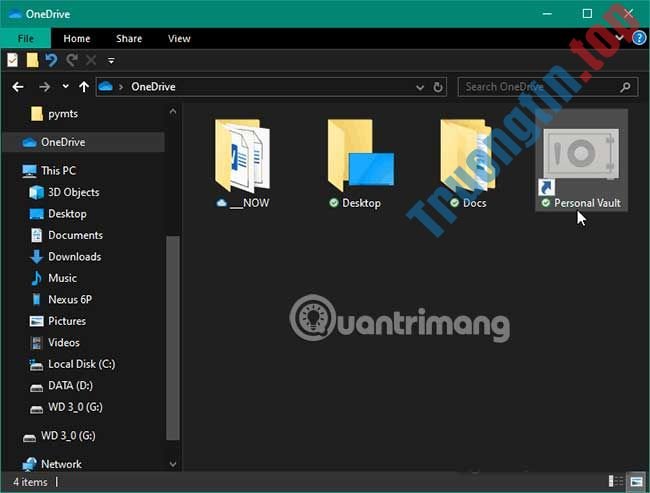Click the __NOW folder name
650x493 pixels.
click(x=250, y=203)
